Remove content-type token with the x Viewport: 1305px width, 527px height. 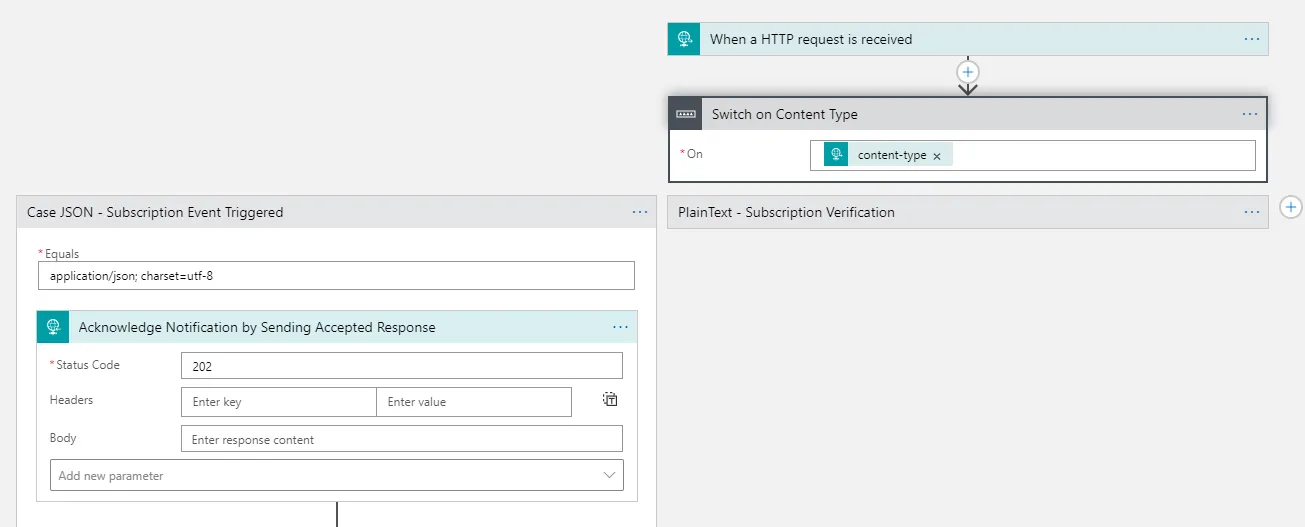pyautogui.click(x=937, y=156)
